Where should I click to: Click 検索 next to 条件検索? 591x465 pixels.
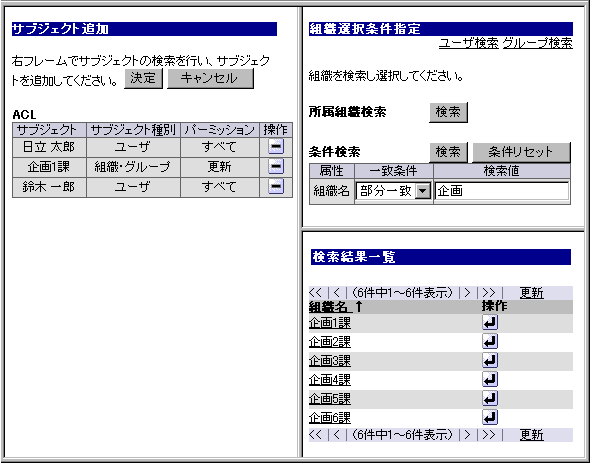(448, 152)
